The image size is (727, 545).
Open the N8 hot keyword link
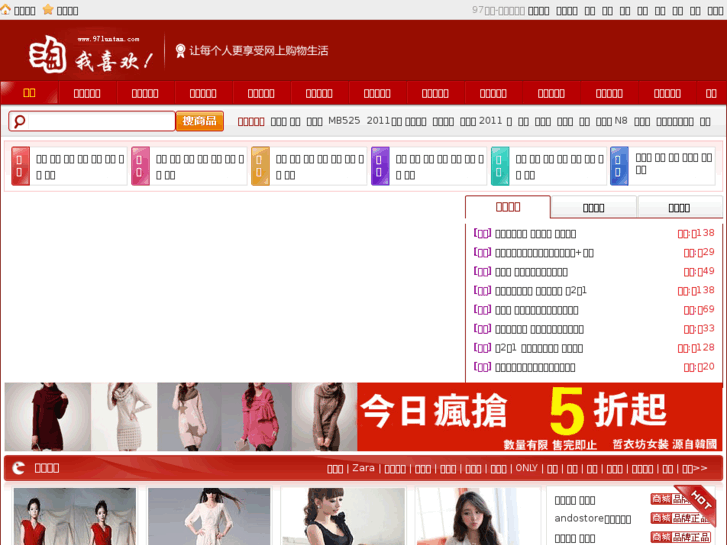point(621,121)
